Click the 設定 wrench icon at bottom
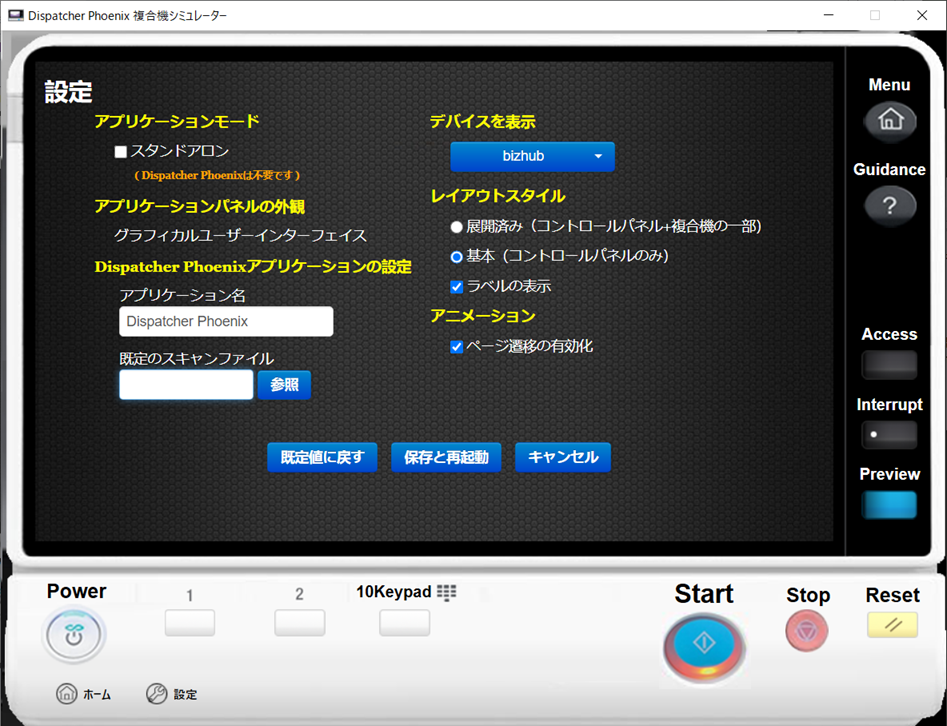947x726 pixels. 156,694
